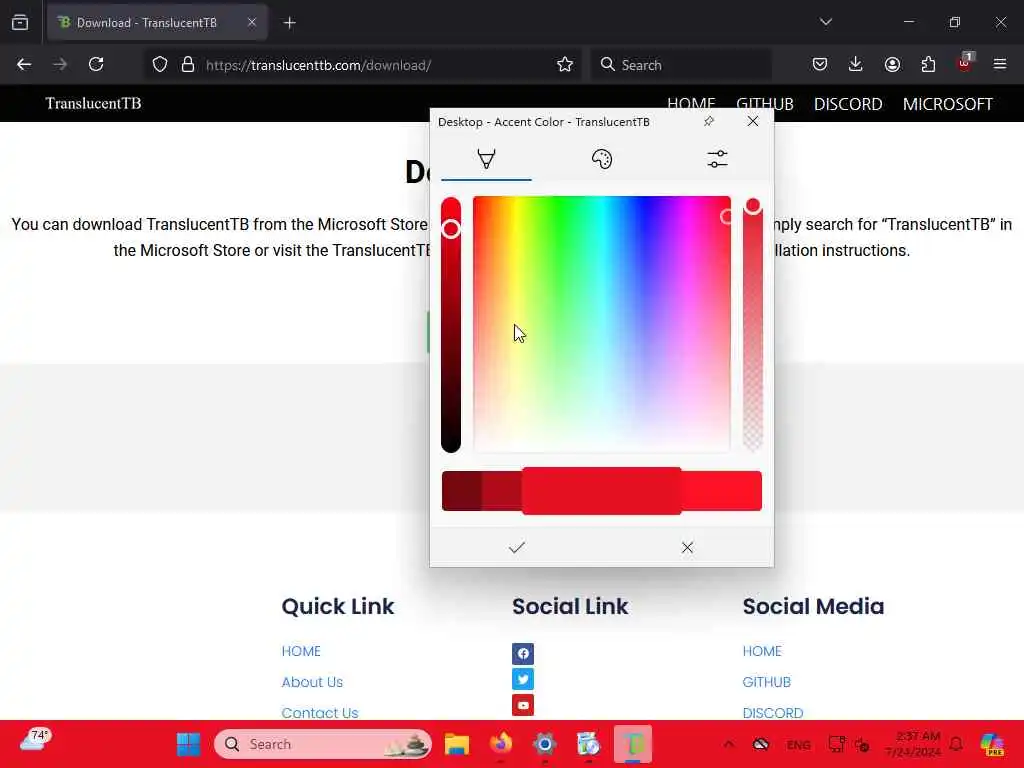Viewport: 1024px width, 768px height.
Task: Click the TranslucentTB site logo
Action: pyautogui.click(x=93, y=103)
